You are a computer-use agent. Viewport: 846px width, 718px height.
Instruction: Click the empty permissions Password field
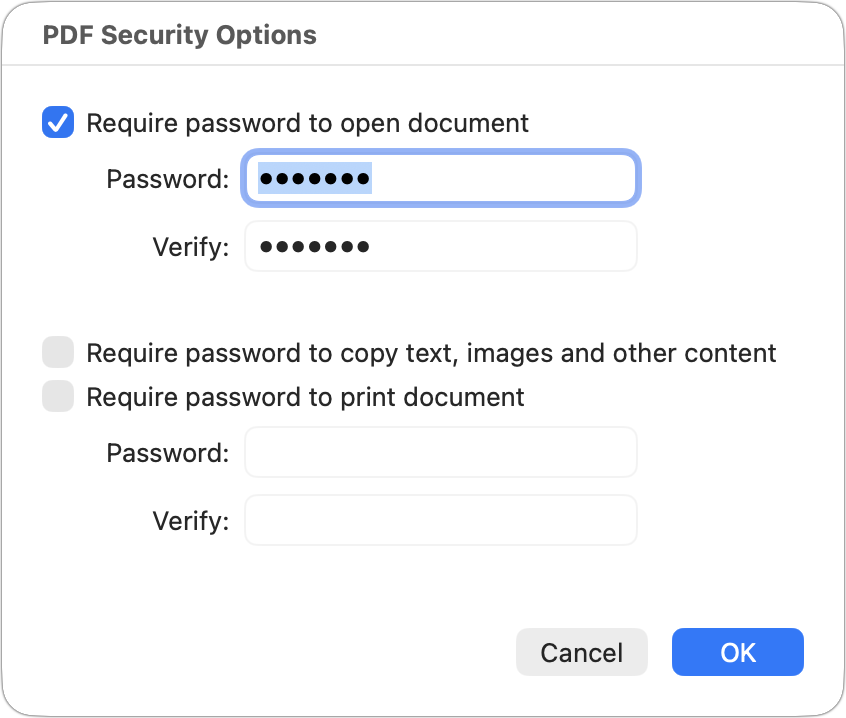pos(441,453)
